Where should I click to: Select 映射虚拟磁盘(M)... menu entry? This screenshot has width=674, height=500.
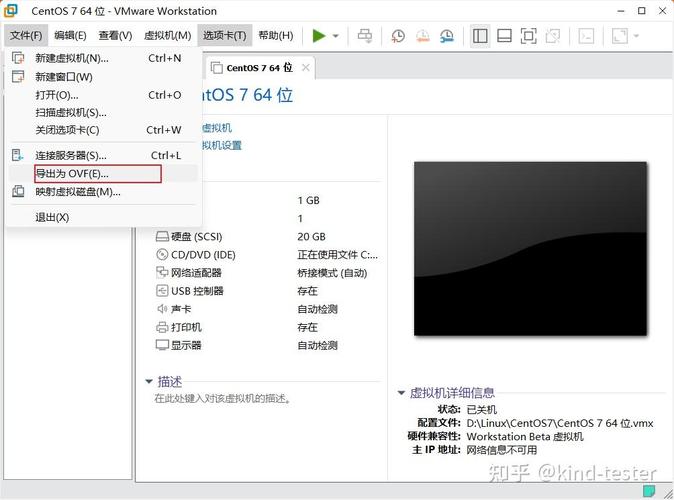(x=103, y=192)
